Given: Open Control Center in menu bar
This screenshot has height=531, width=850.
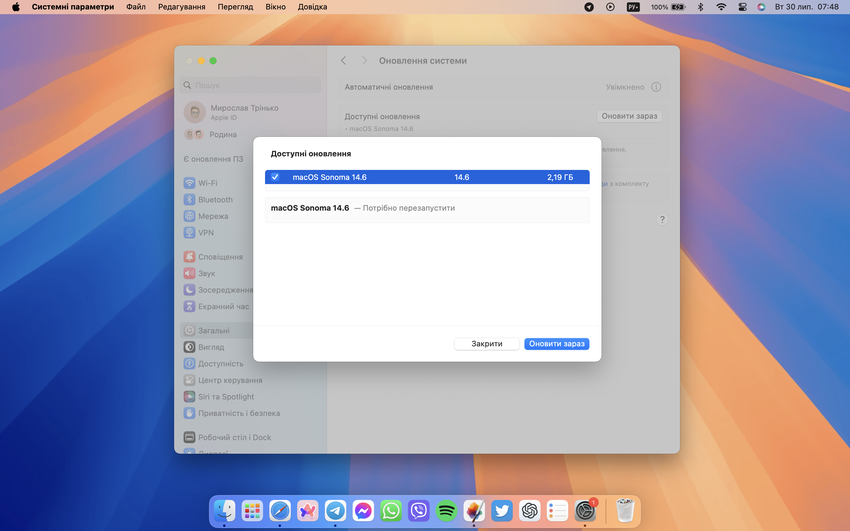Looking at the screenshot, I should 741,7.
